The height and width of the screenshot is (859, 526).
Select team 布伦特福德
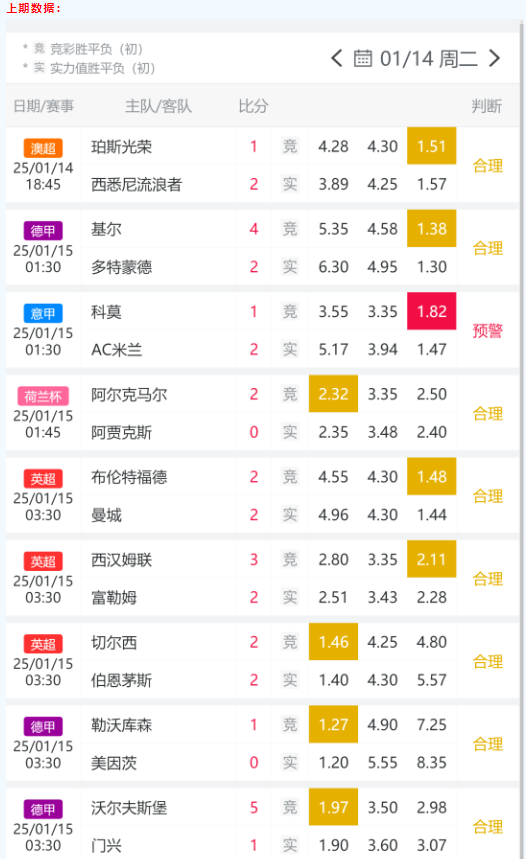click(129, 477)
